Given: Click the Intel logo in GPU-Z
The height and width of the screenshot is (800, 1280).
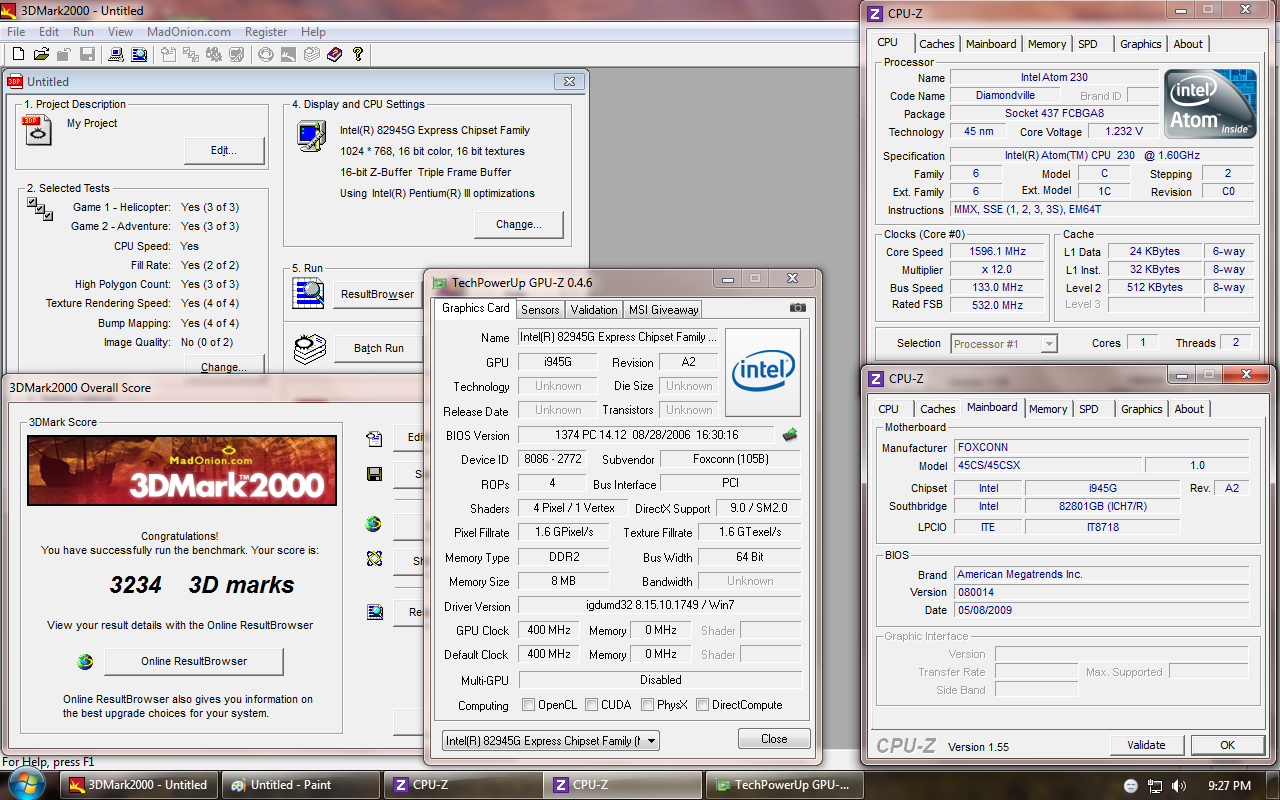Looking at the screenshot, I should 762,372.
